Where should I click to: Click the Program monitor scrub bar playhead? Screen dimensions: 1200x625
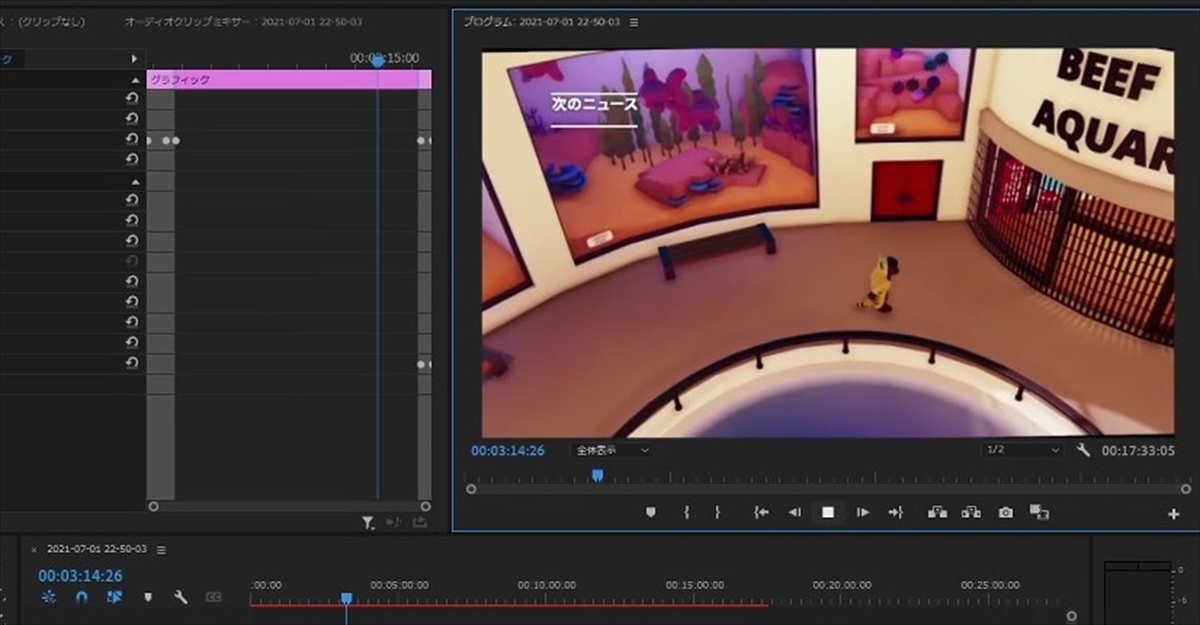tap(597, 476)
